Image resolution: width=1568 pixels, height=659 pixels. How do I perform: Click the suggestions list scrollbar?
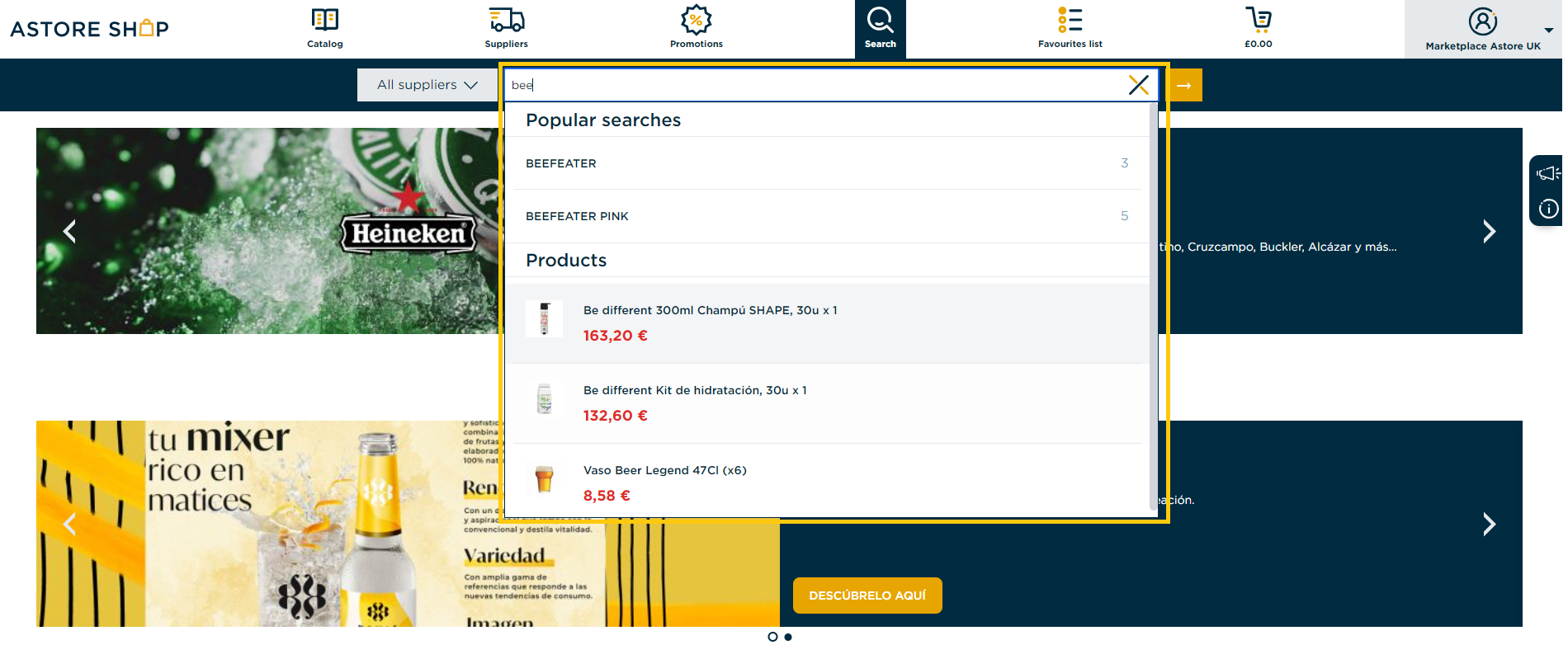pyautogui.click(x=1153, y=307)
